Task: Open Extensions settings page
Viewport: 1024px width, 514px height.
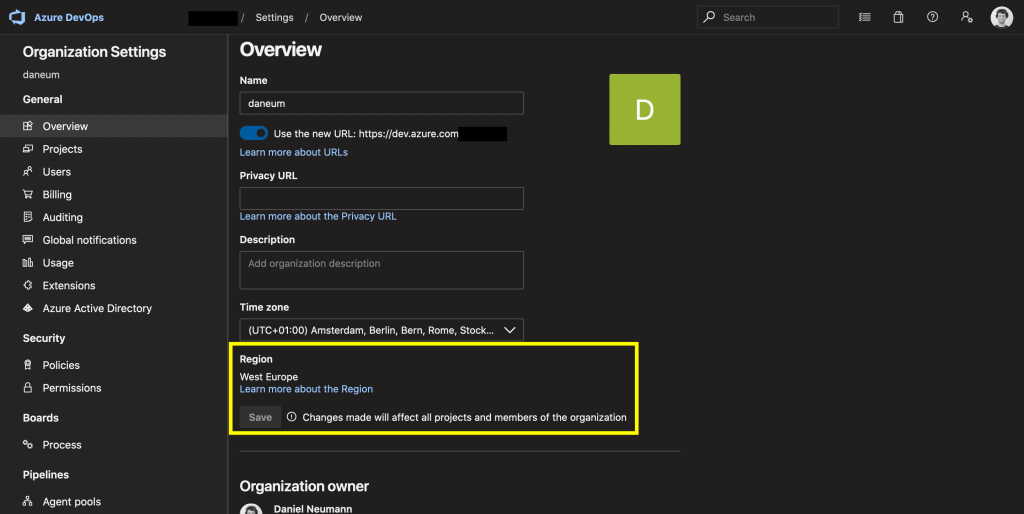Action: pos(69,285)
